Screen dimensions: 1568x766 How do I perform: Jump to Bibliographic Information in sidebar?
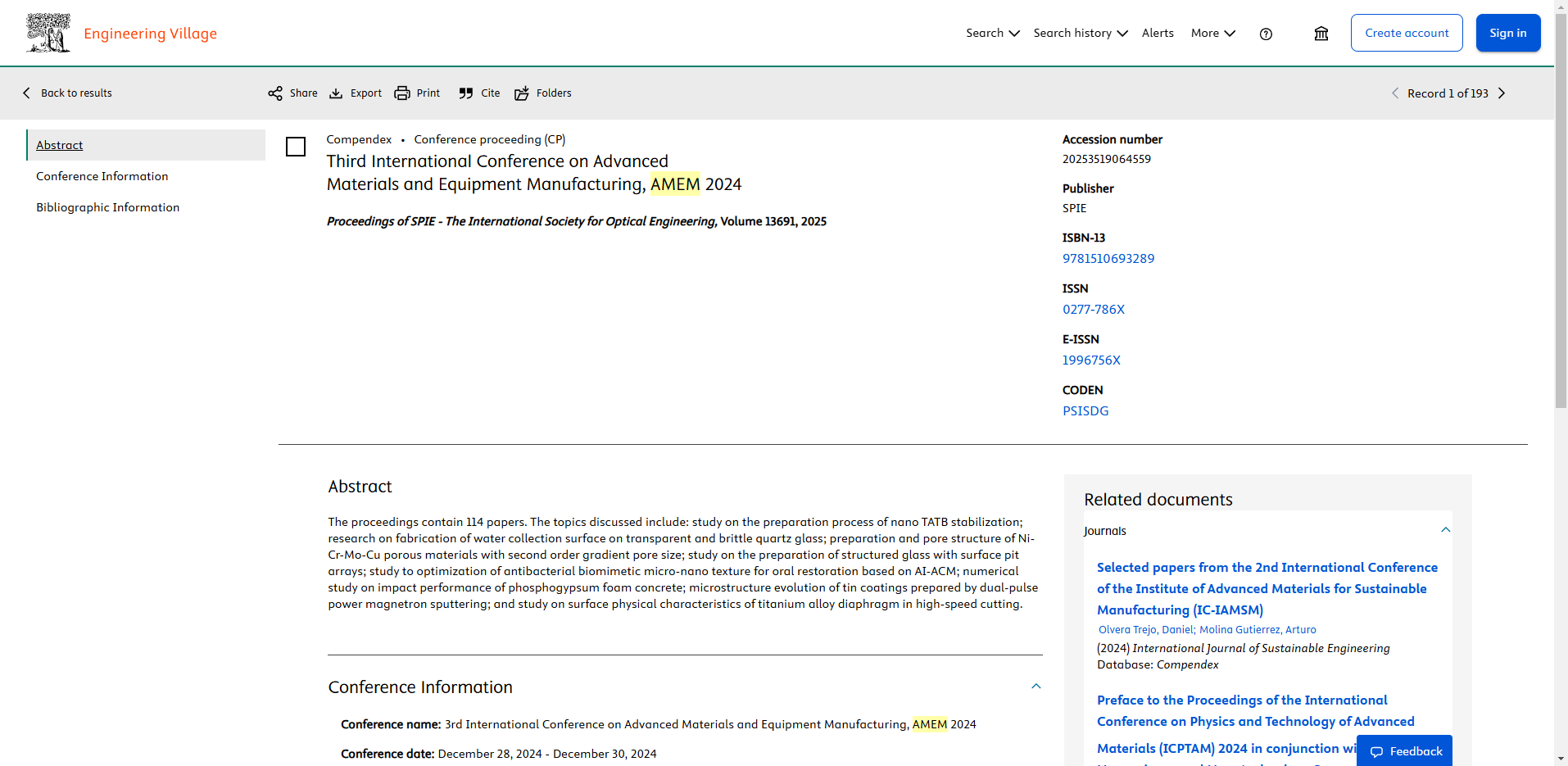tap(108, 207)
